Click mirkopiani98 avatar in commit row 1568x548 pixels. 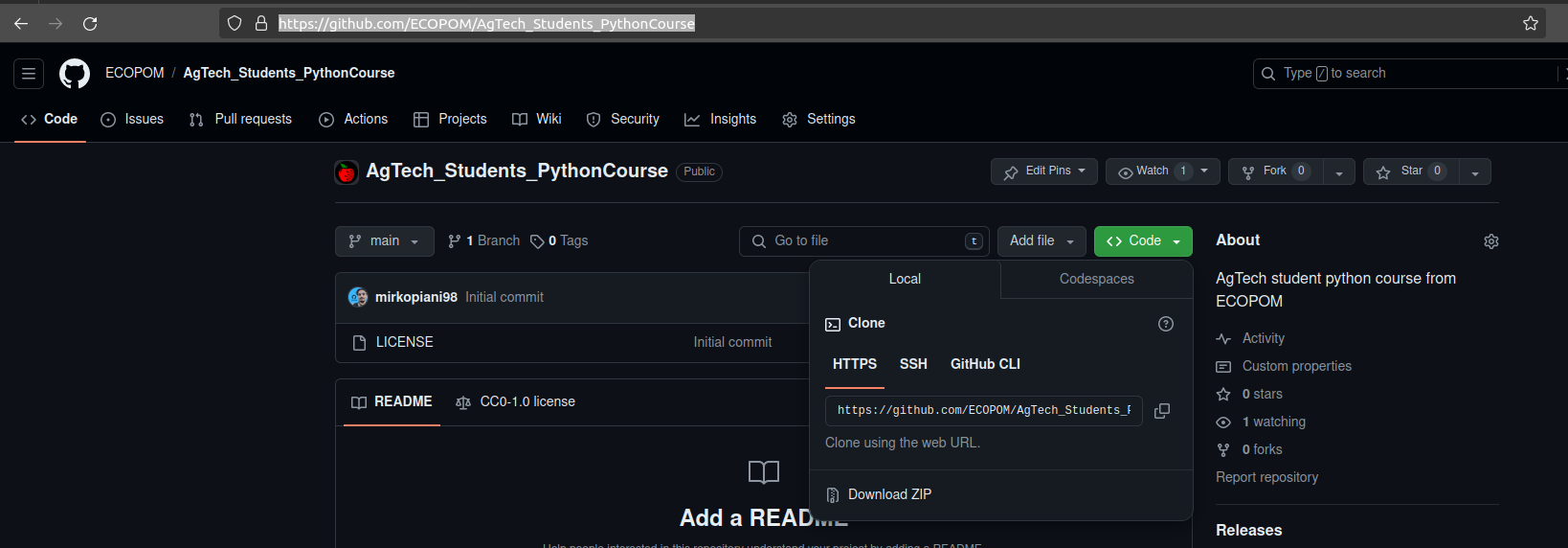pyautogui.click(x=358, y=297)
